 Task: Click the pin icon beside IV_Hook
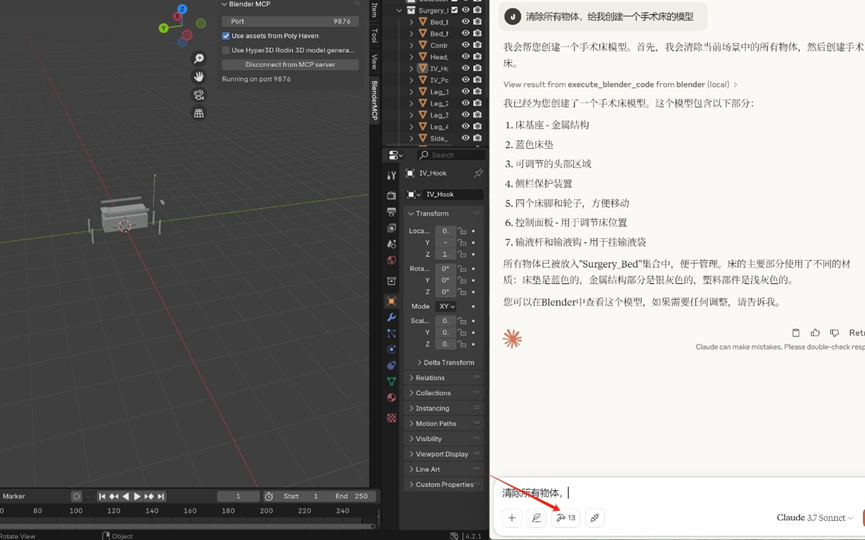(x=478, y=173)
